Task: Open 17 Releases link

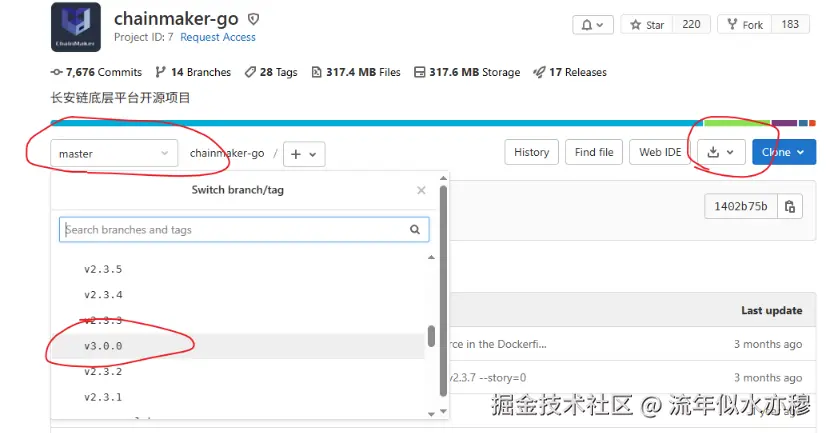Action: coord(570,72)
